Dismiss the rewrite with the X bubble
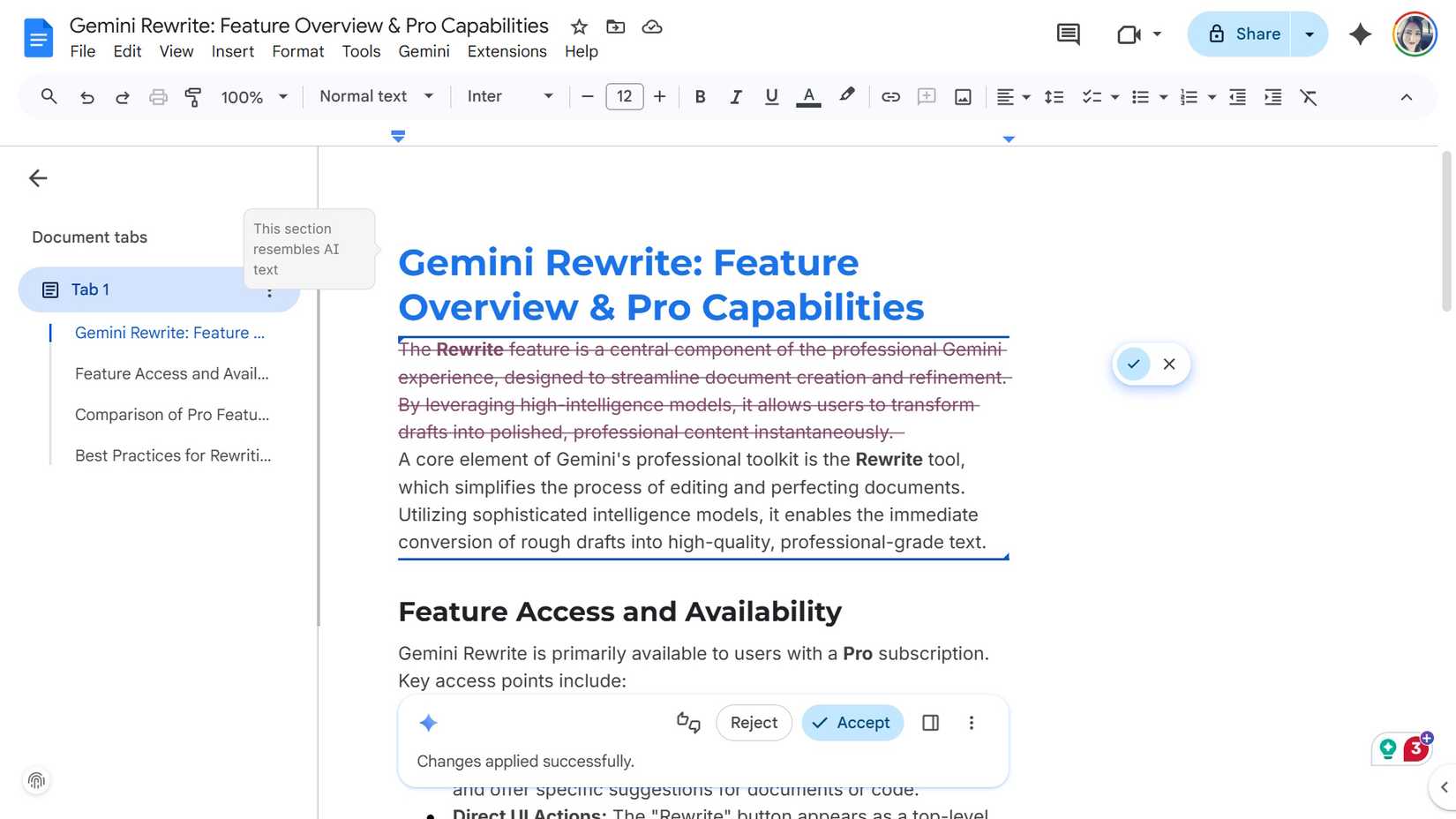 click(1169, 364)
